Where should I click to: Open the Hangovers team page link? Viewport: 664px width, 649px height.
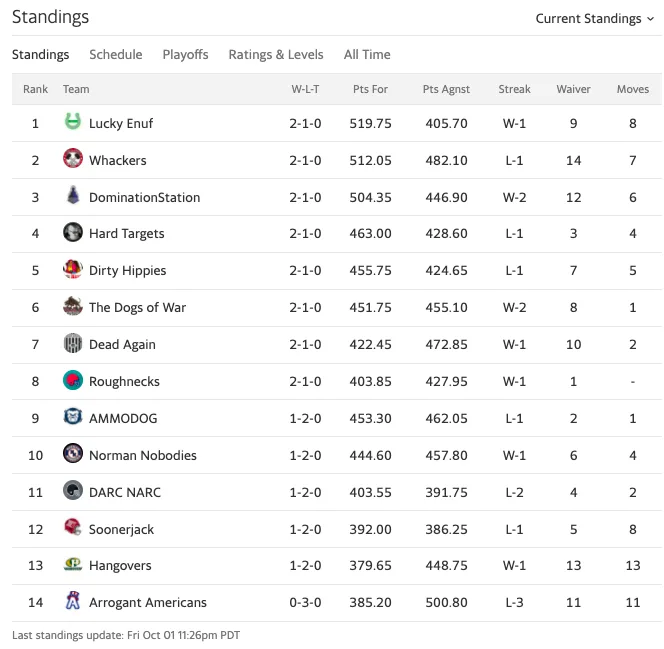tap(120, 566)
